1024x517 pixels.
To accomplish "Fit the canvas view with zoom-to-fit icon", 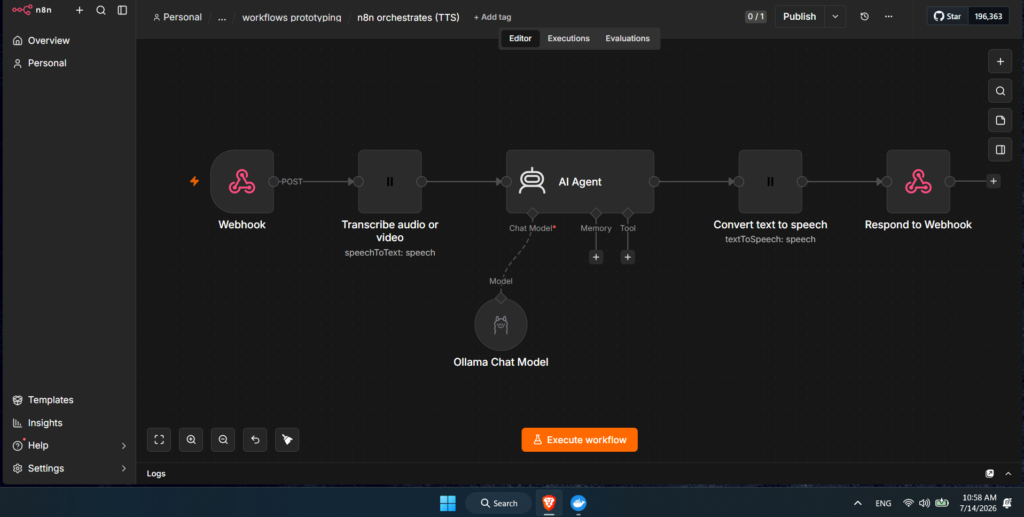I will coord(159,440).
